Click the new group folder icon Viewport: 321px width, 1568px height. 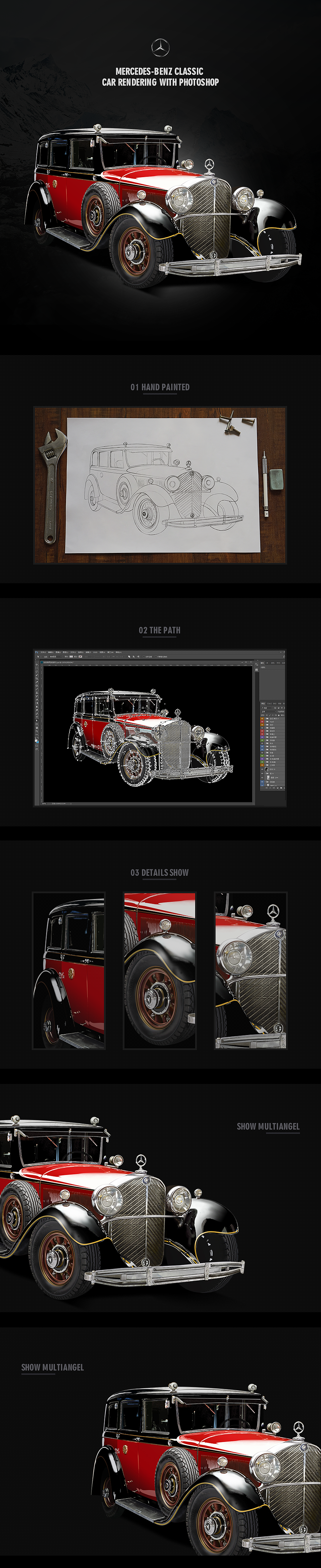(281, 788)
